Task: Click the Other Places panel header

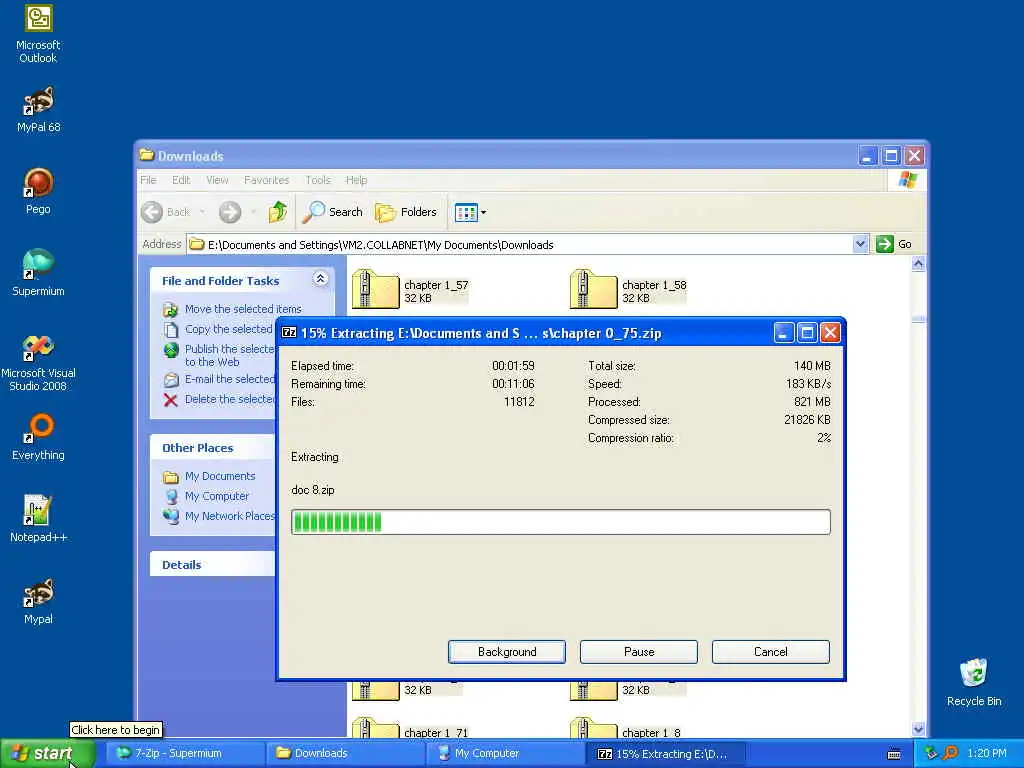Action: 213,448
